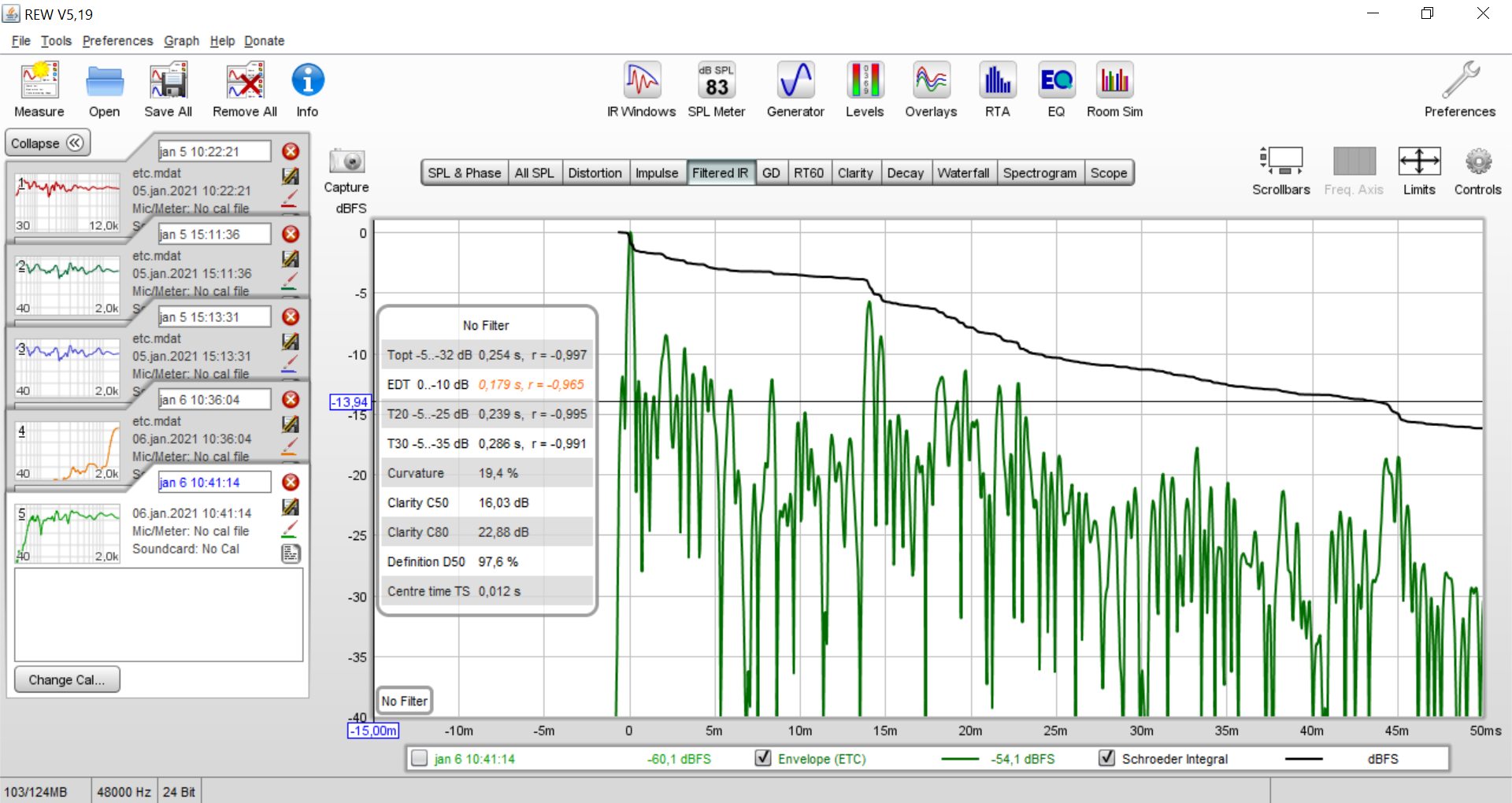Switch to the All SPL tab

534,173
